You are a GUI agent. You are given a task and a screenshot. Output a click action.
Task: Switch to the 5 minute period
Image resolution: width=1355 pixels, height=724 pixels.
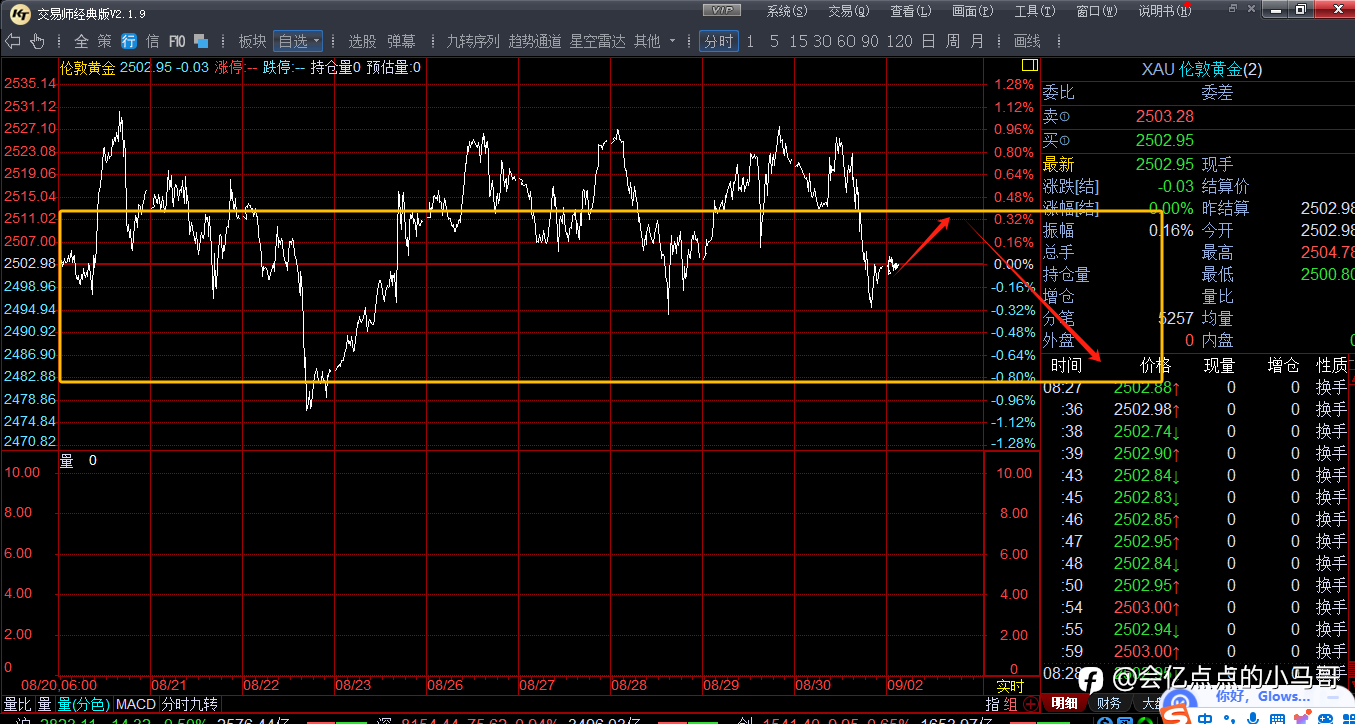tap(774, 41)
